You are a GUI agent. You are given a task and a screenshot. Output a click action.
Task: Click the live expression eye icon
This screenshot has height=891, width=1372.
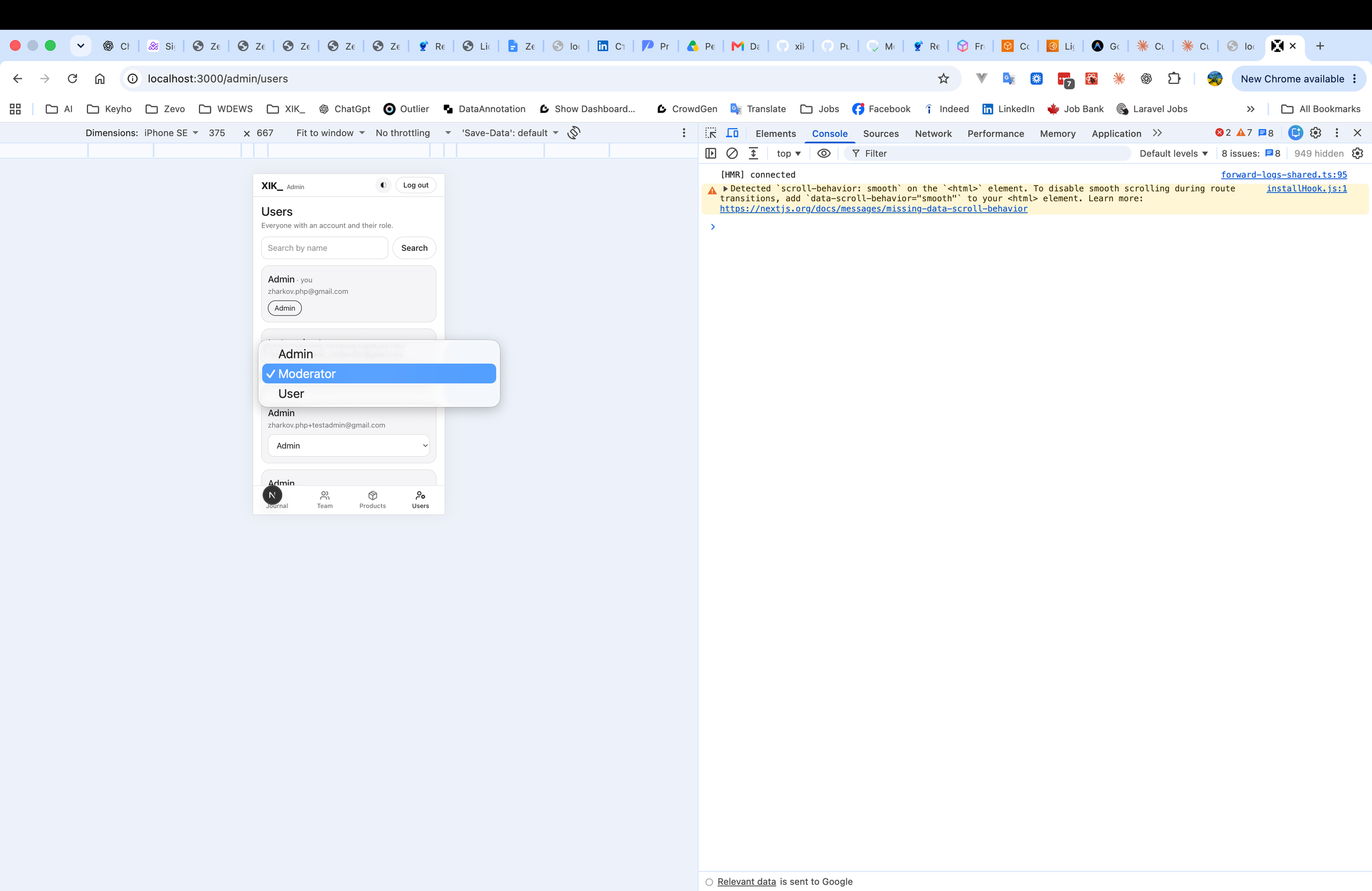click(x=824, y=153)
